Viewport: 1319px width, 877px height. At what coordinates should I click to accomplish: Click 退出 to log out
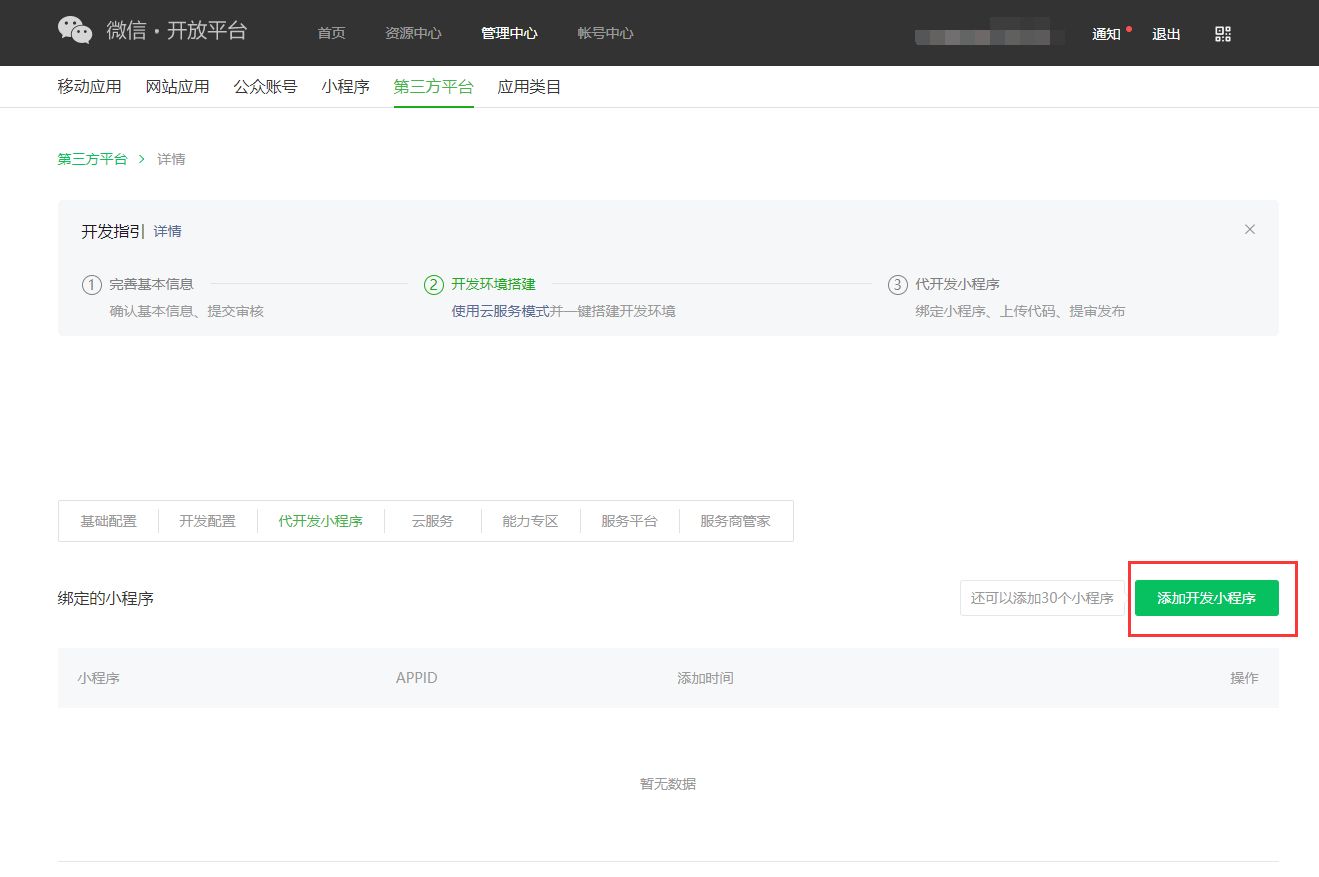[x=1166, y=34]
